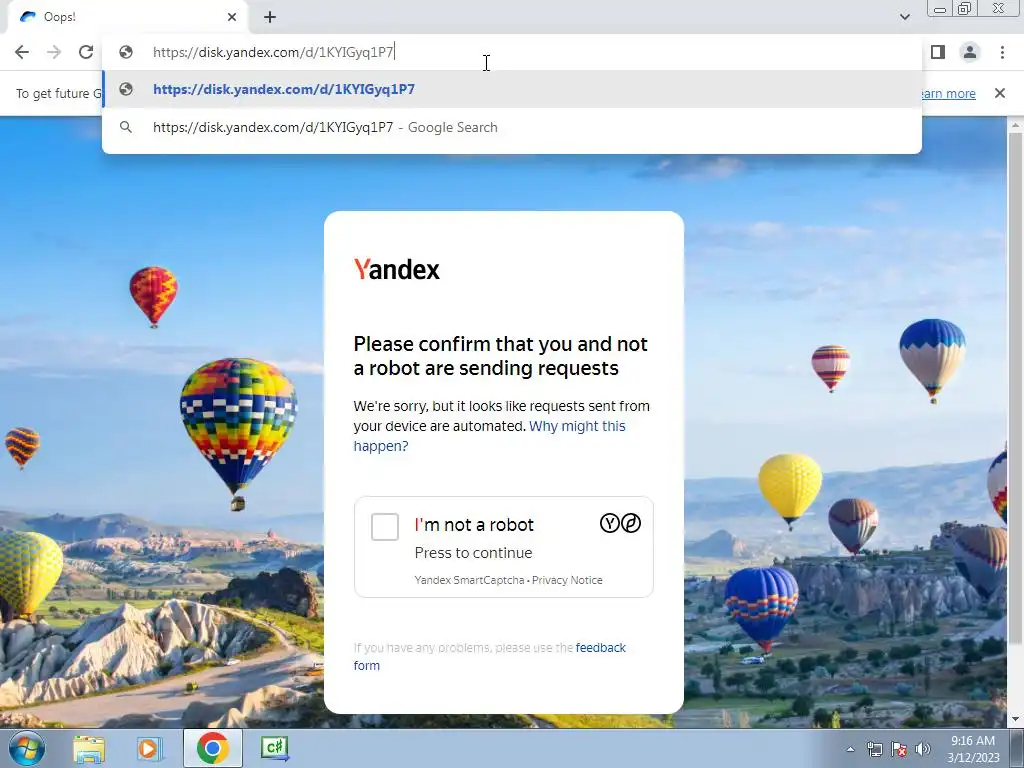Check the I'm not a robot box
The image size is (1024, 768).
pyautogui.click(x=385, y=526)
